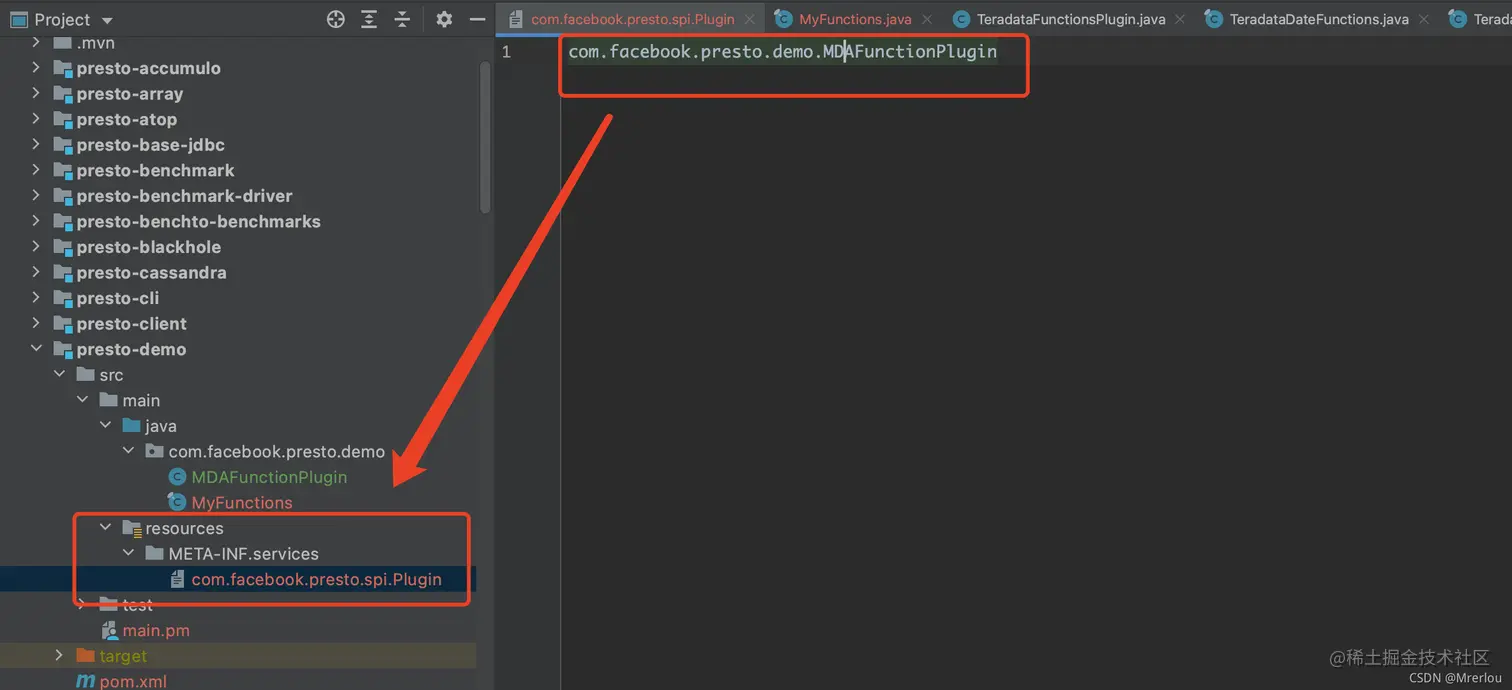Select presto-client in the project tree
Screen dimensions: 1512x690
131,323
